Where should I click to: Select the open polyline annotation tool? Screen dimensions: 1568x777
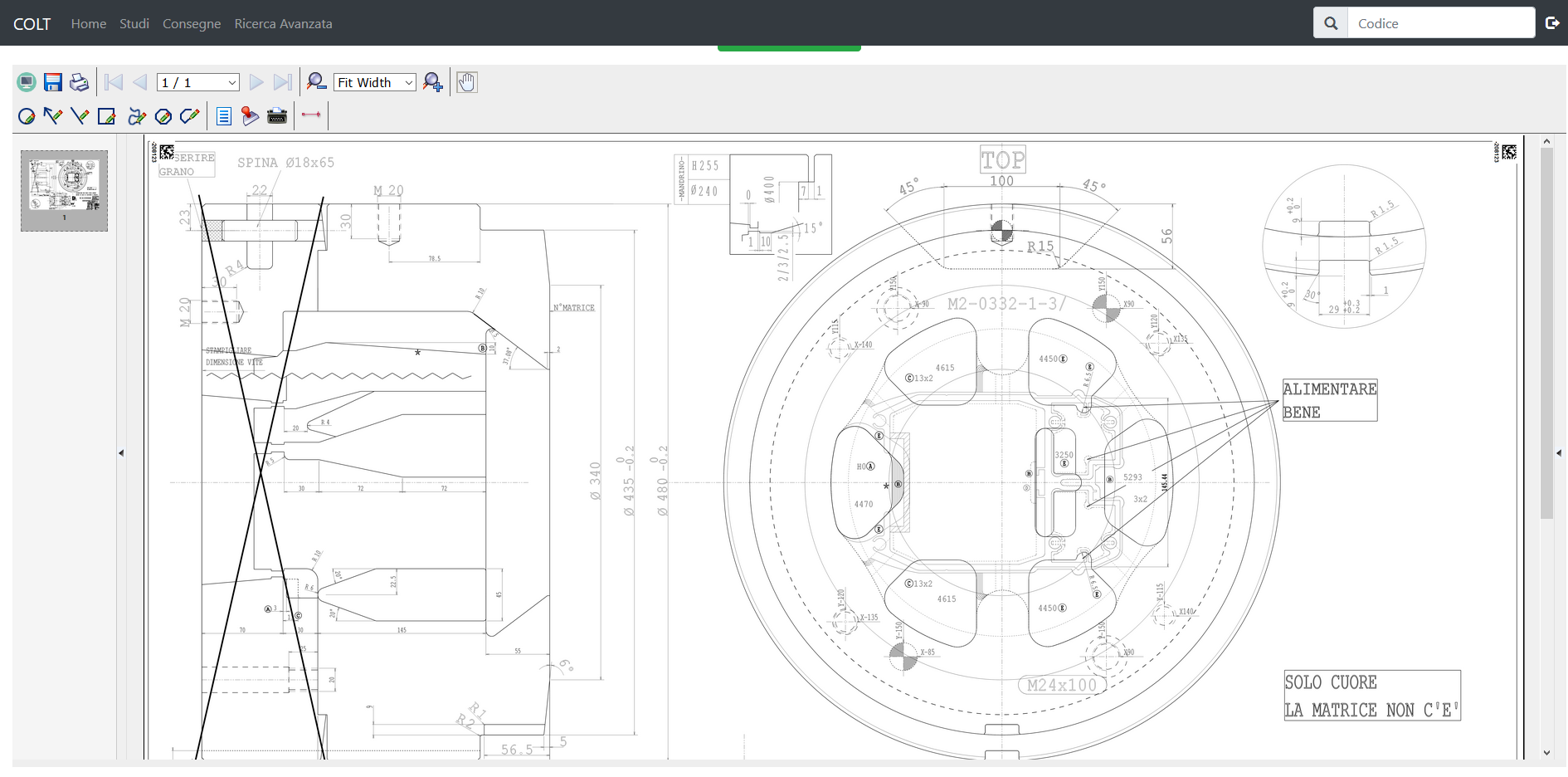(x=190, y=116)
